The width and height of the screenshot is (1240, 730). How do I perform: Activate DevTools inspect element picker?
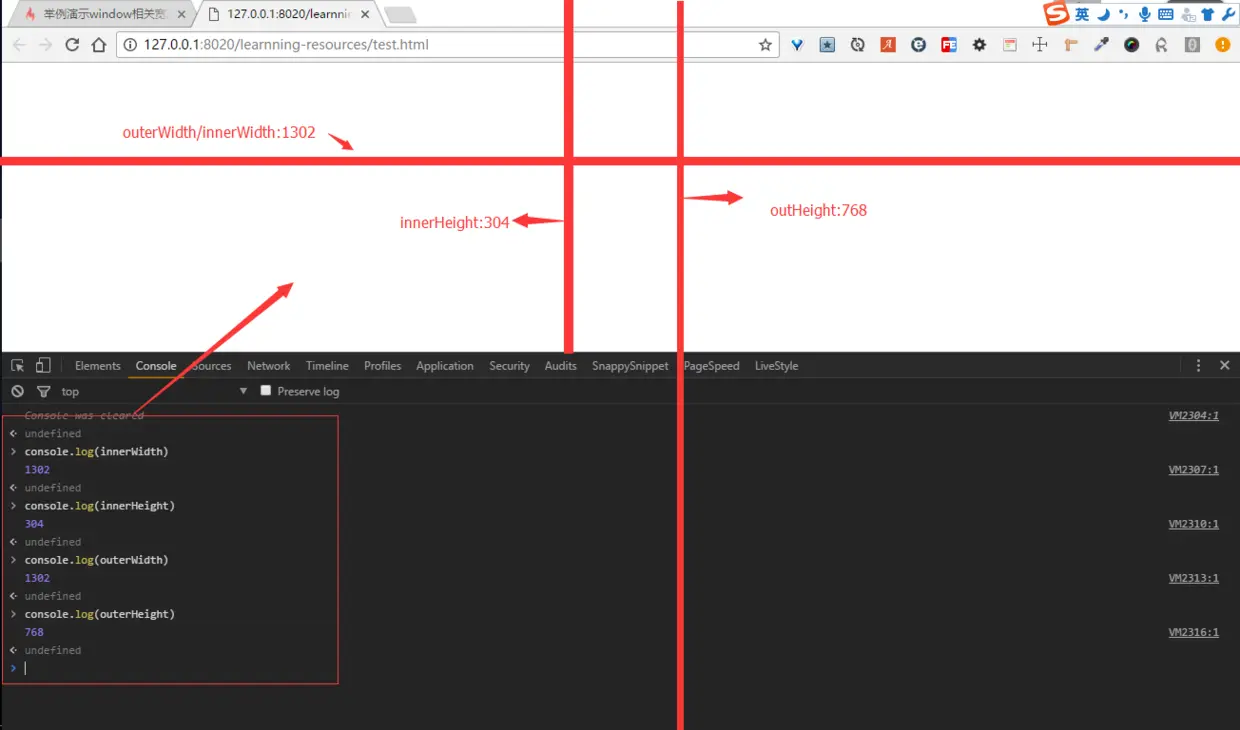coord(17,366)
